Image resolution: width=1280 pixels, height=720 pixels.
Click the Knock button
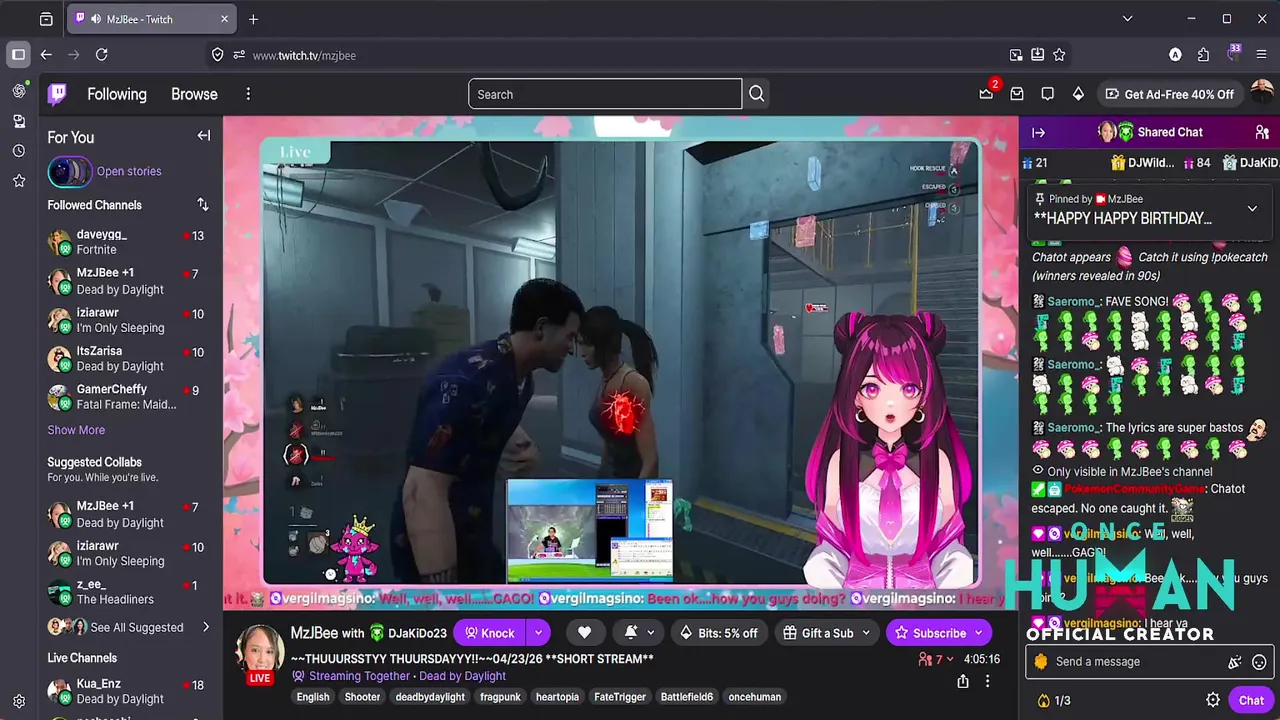tap(490, 632)
